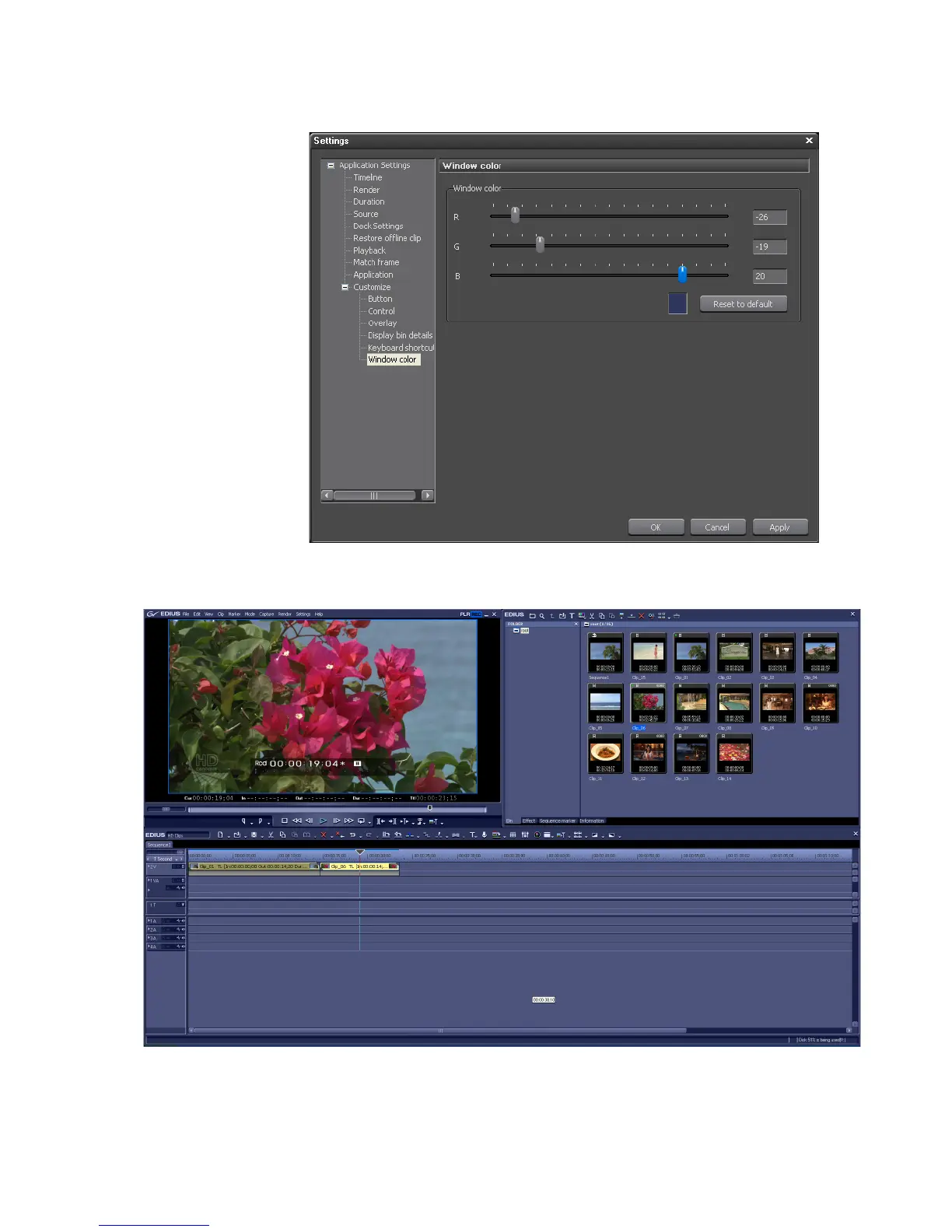Click the Create Title T on timeline toolbar

473,835
